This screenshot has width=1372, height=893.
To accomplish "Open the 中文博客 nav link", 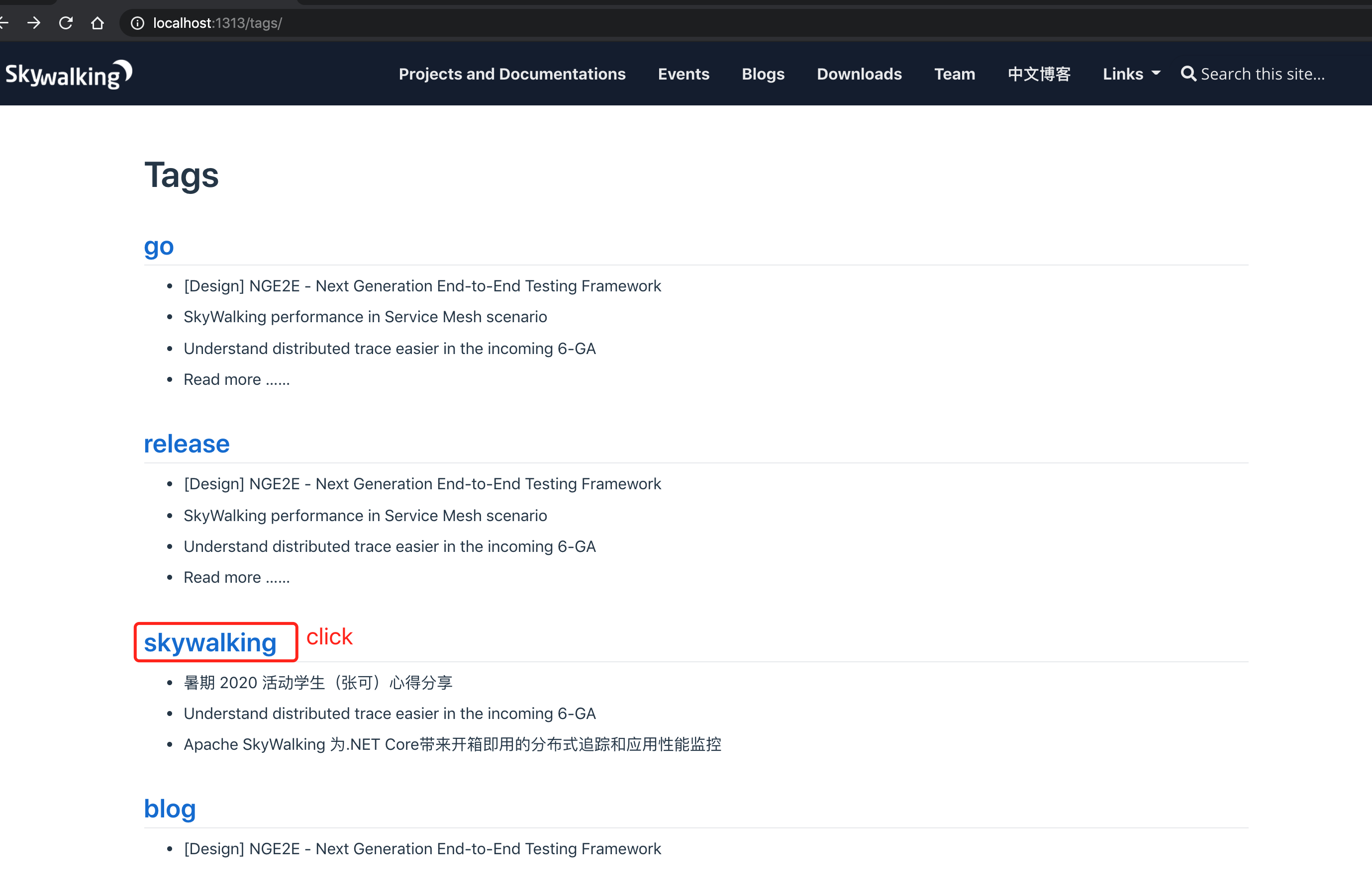I will point(1039,74).
